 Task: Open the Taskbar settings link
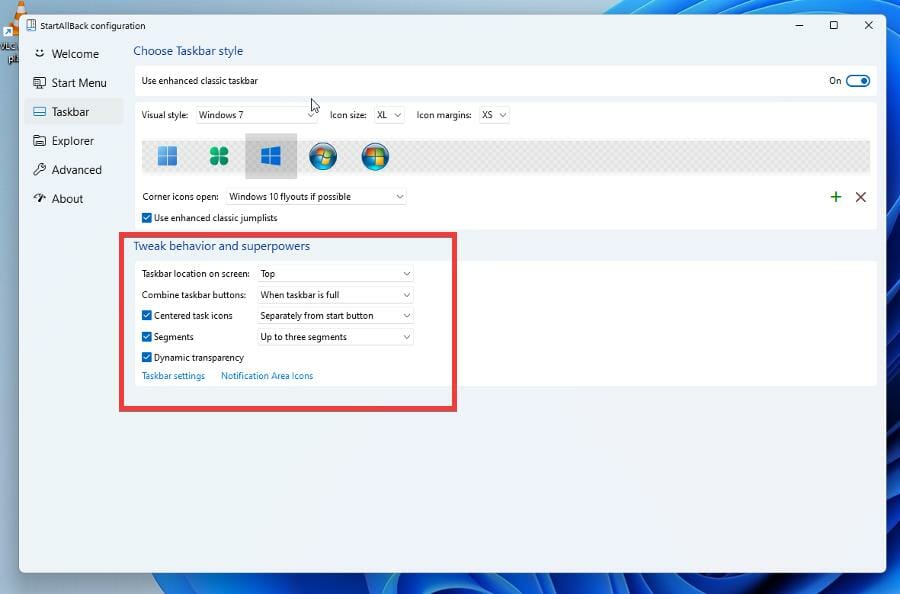[173, 376]
